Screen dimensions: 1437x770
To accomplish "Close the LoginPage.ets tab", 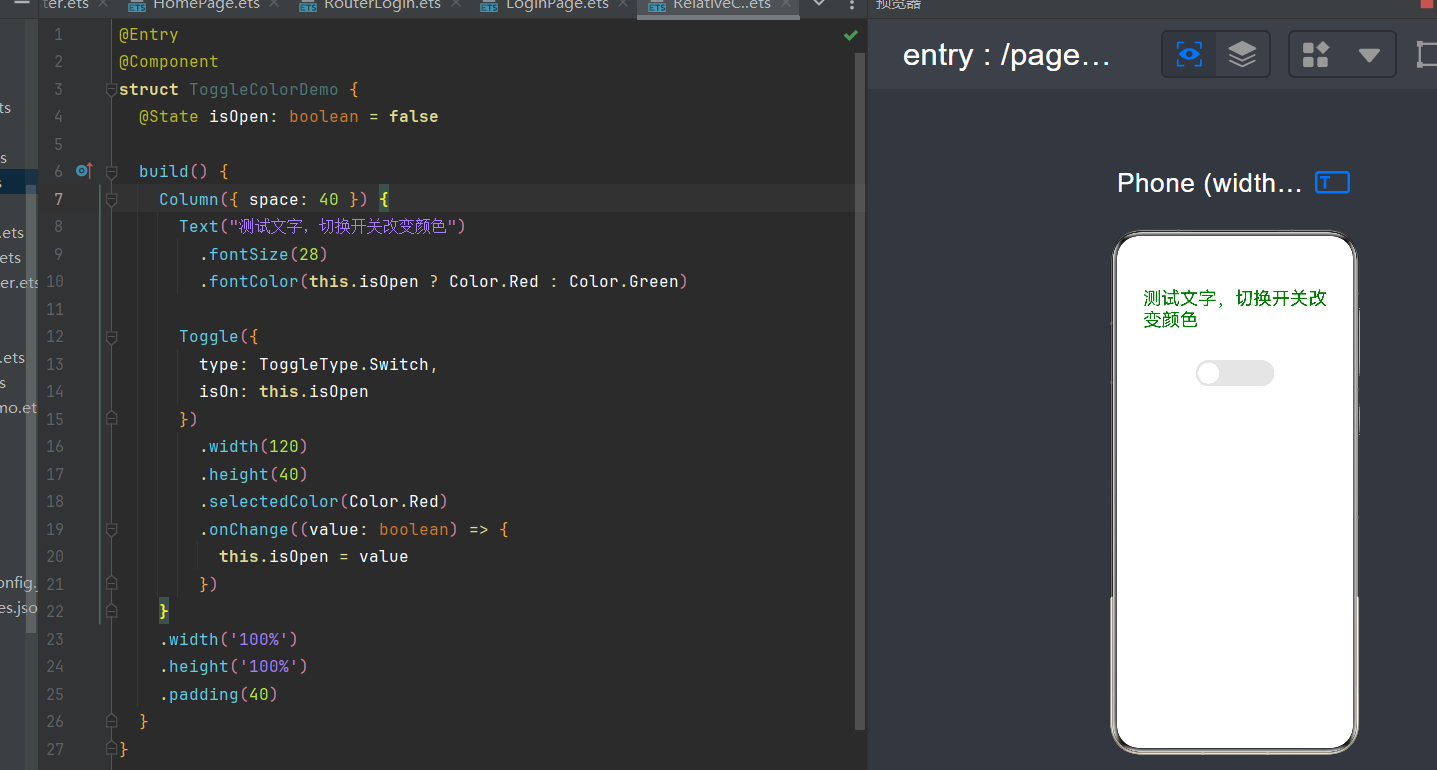I will click(x=625, y=5).
